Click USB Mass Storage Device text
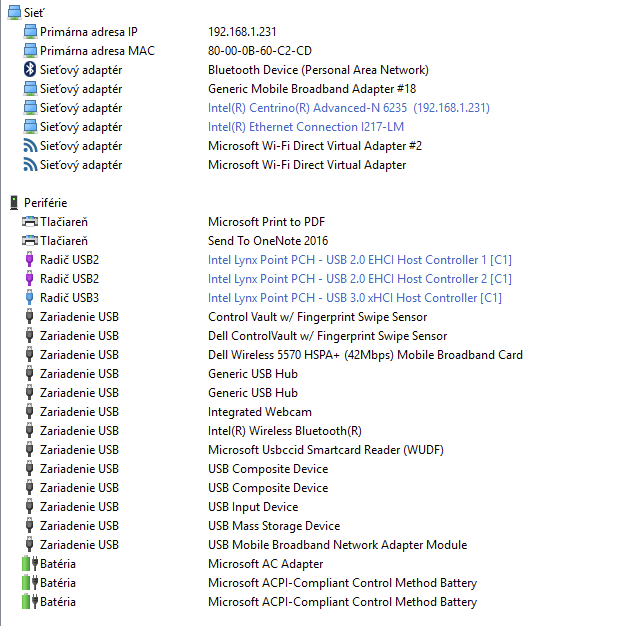 [274, 526]
